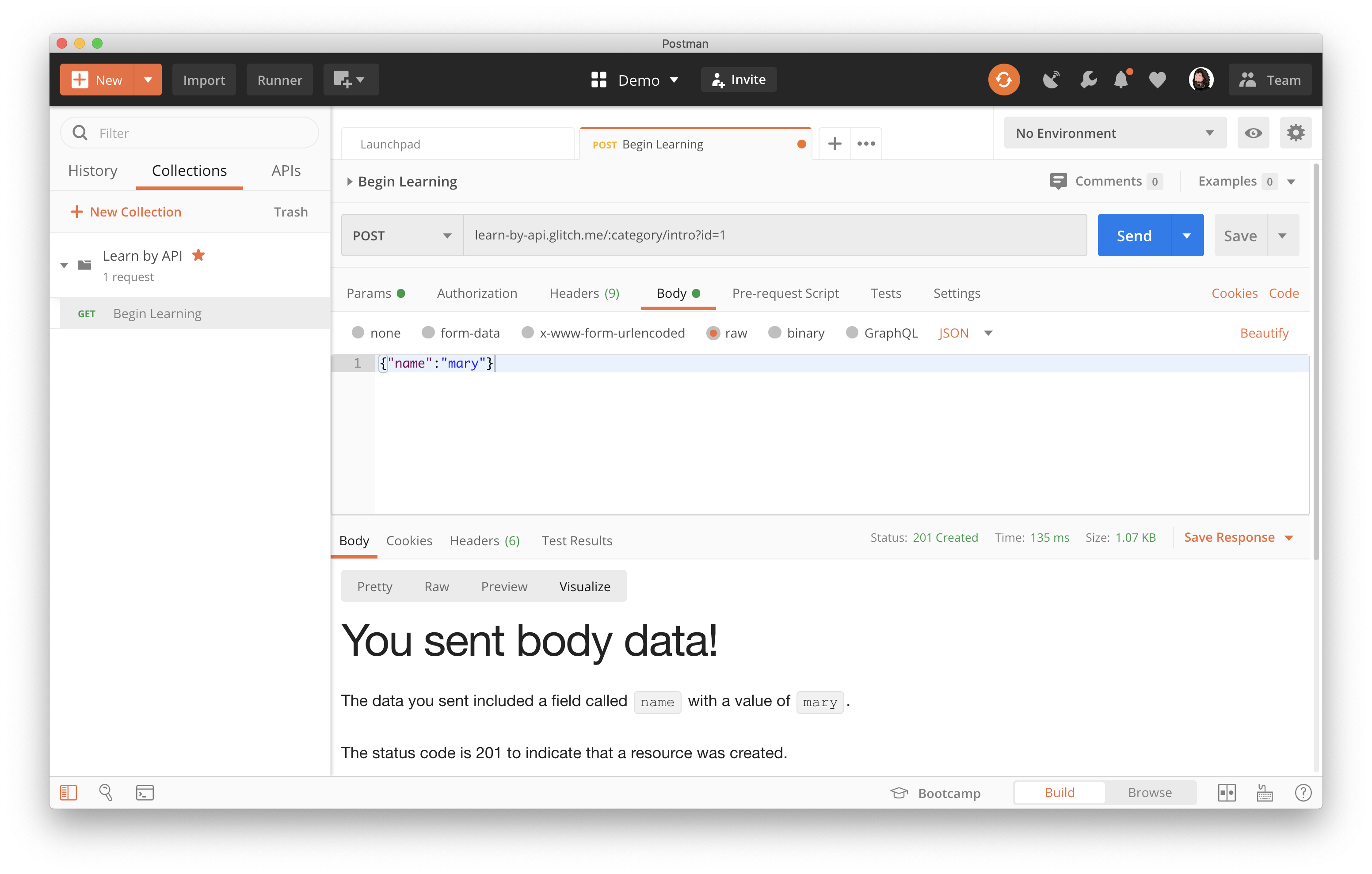Viewport: 1372px width, 874px height.
Task: Switch response view to Pretty
Action: [x=374, y=586]
